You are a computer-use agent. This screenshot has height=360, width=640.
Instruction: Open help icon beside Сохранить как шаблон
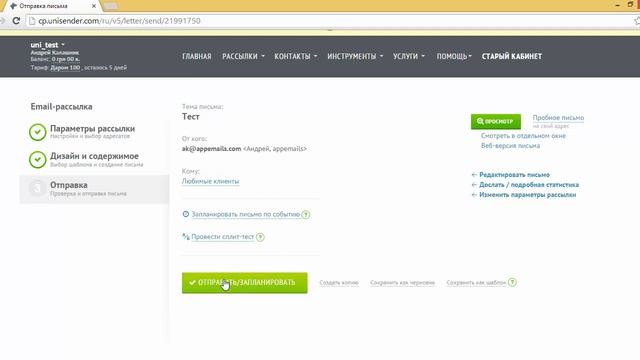coord(512,282)
